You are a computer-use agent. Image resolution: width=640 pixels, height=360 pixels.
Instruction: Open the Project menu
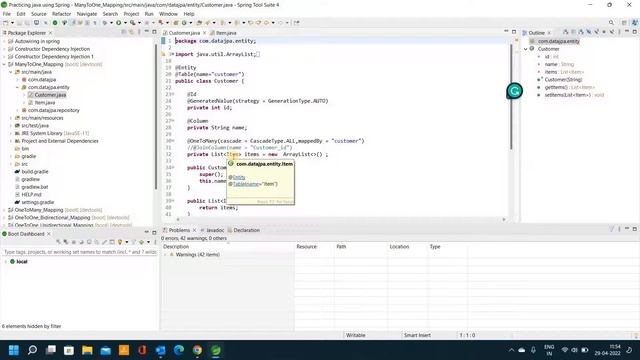coord(131,14)
